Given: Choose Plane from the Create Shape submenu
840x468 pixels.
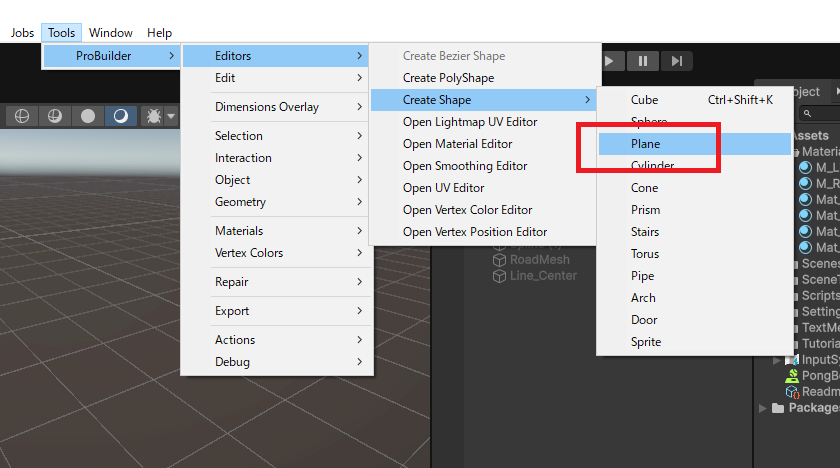Looking at the screenshot, I should point(645,144).
